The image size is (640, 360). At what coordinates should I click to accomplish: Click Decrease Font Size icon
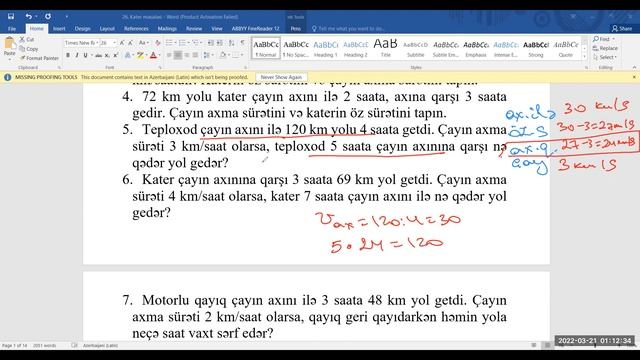pyautogui.click(x=131, y=43)
